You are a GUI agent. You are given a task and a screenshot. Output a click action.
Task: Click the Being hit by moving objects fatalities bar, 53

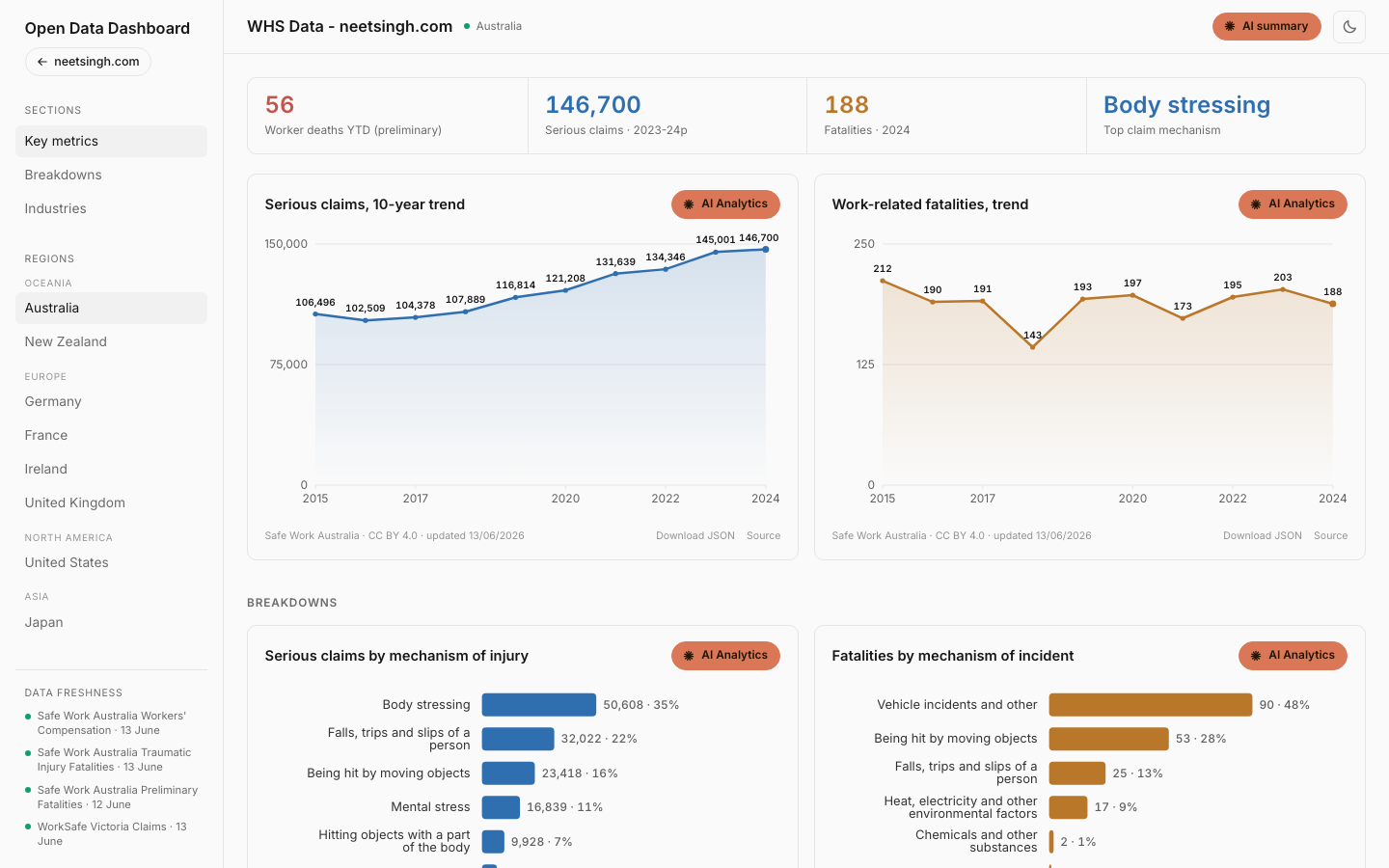tap(1109, 739)
